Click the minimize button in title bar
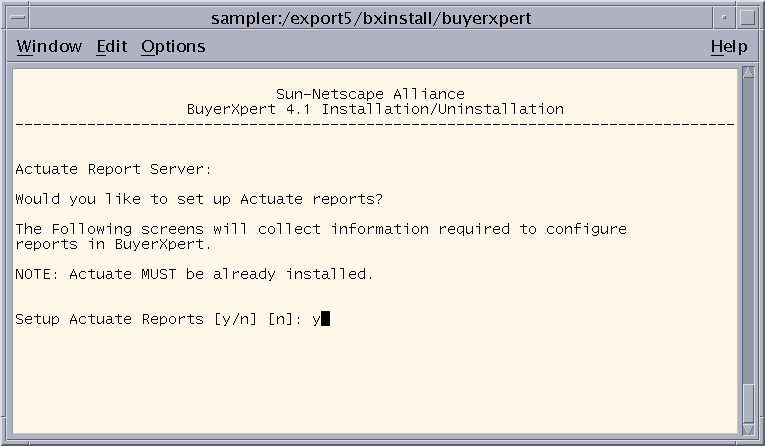The image size is (765, 446). (724, 18)
